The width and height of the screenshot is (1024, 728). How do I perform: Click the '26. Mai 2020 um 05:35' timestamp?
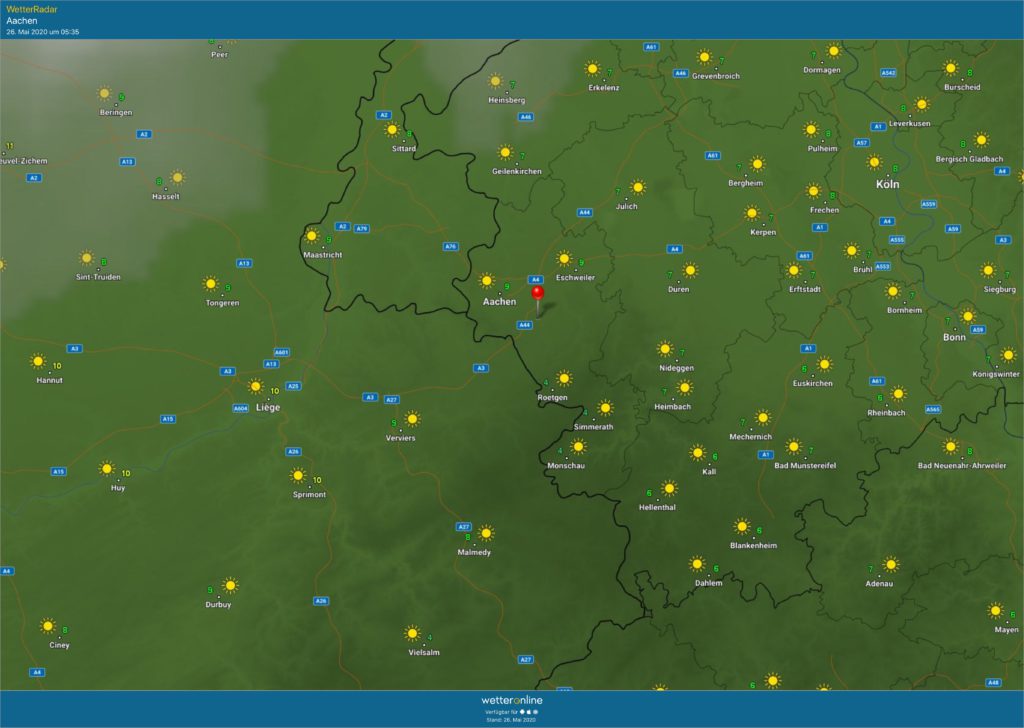point(42,32)
